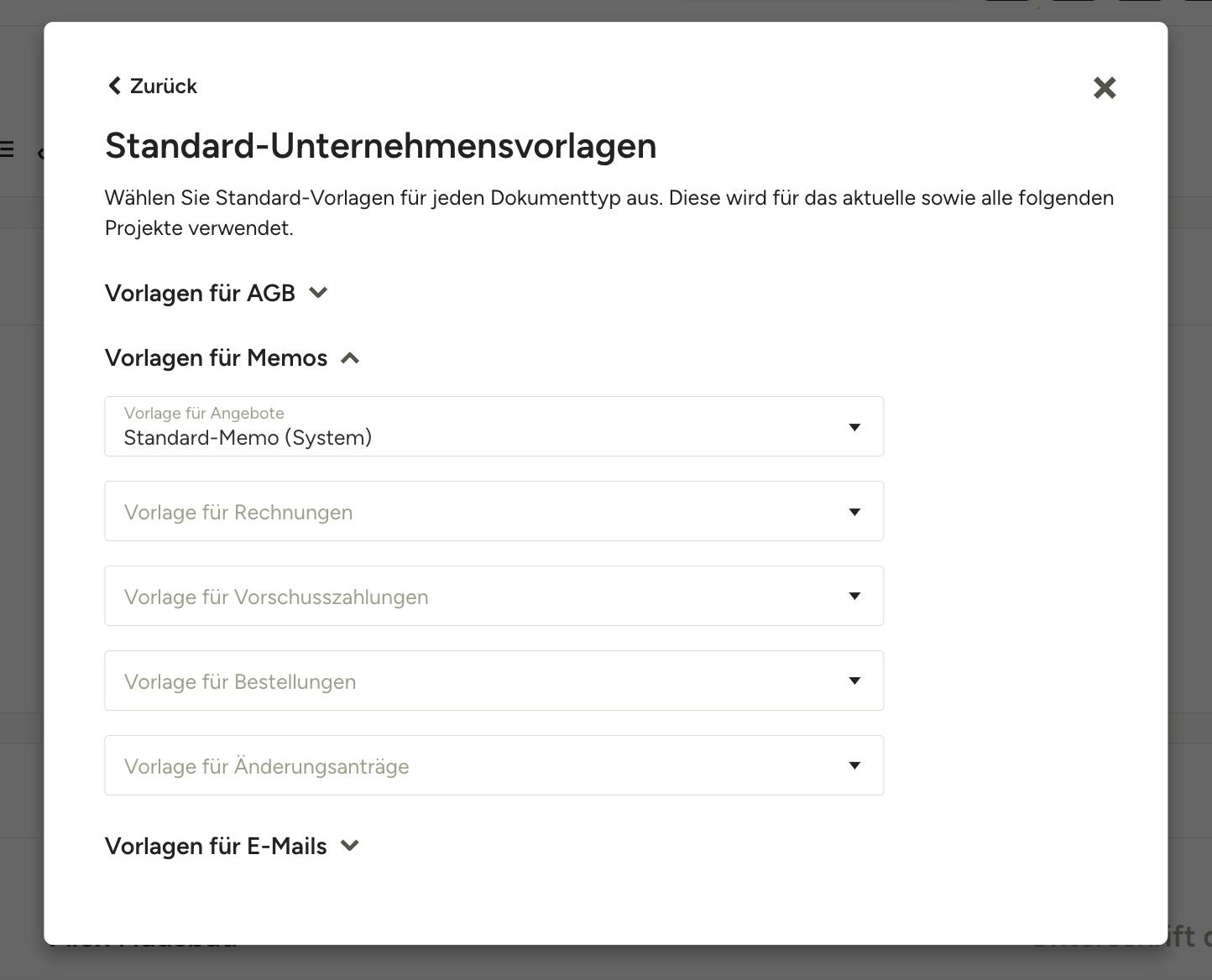Click the hamburger menu icon behind the dialog
1212x980 pixels.
point(7,149)
